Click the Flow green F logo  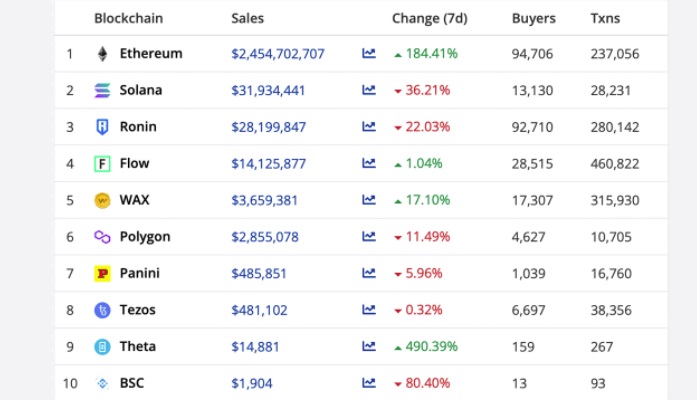[x=102, y=164]
